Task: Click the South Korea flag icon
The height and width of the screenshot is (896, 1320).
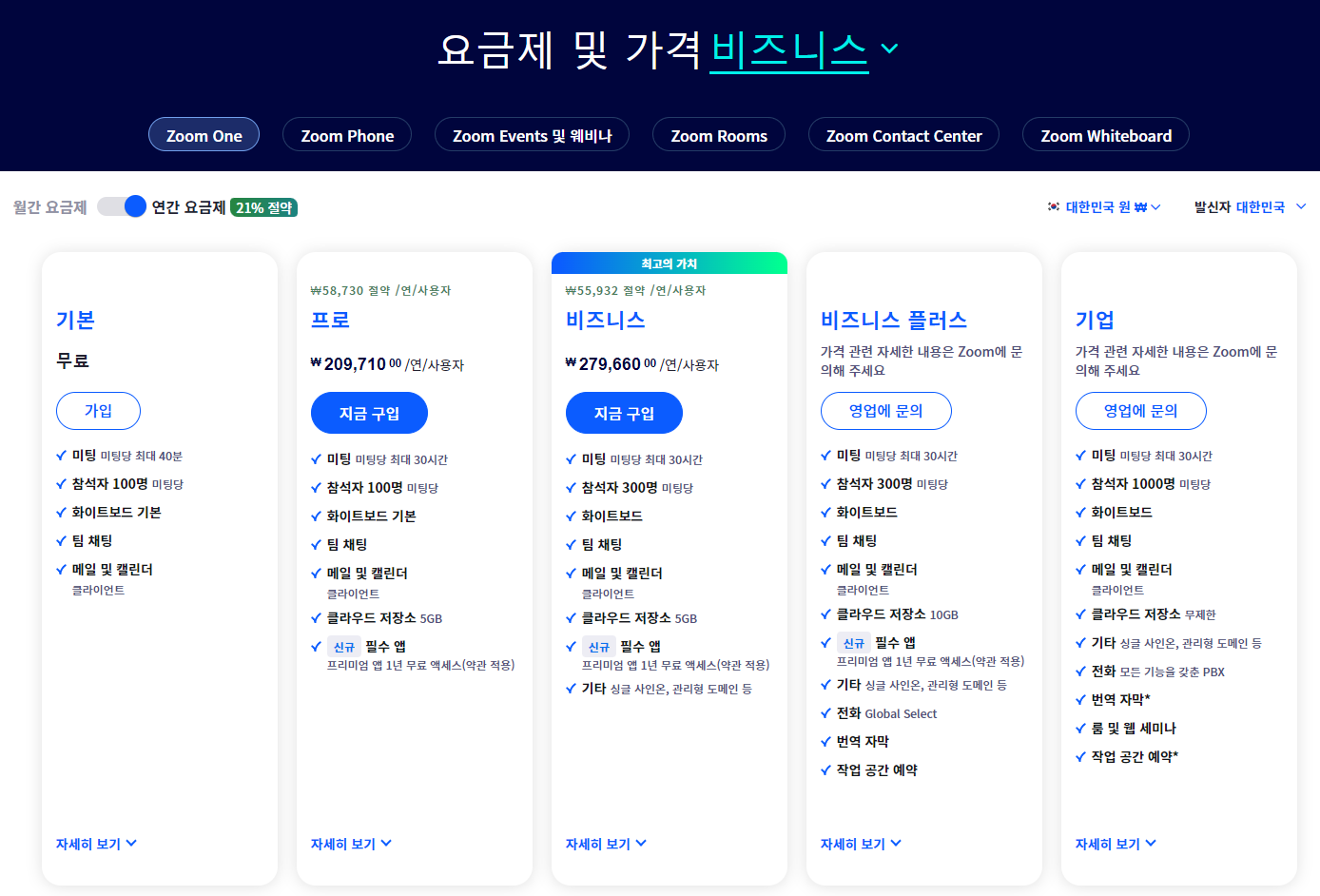Action: 1054,206
